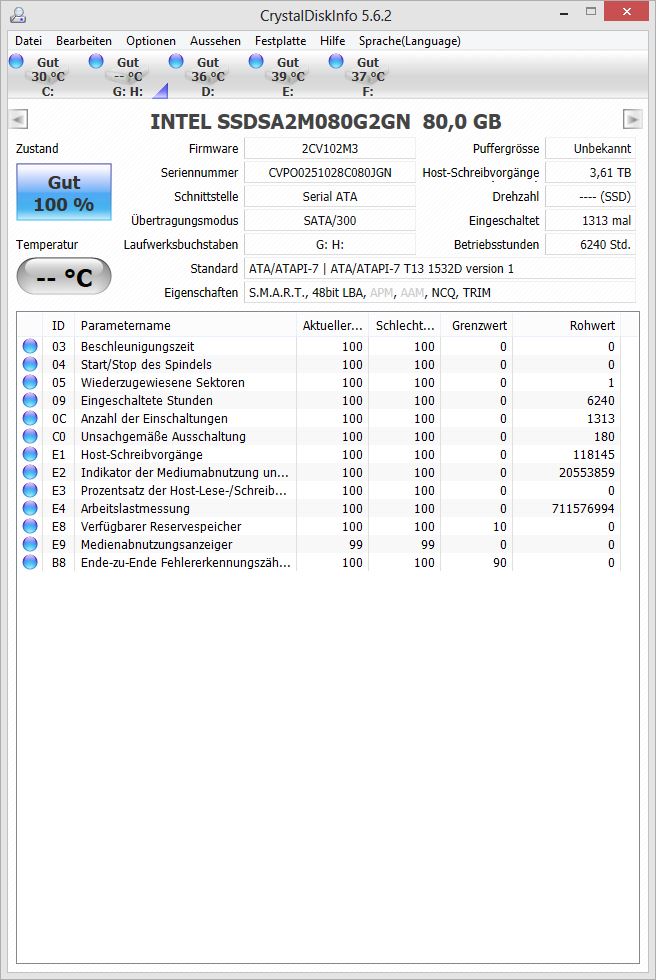
Task: Click the Parametername column header
Action: click(x=185, y=326)
